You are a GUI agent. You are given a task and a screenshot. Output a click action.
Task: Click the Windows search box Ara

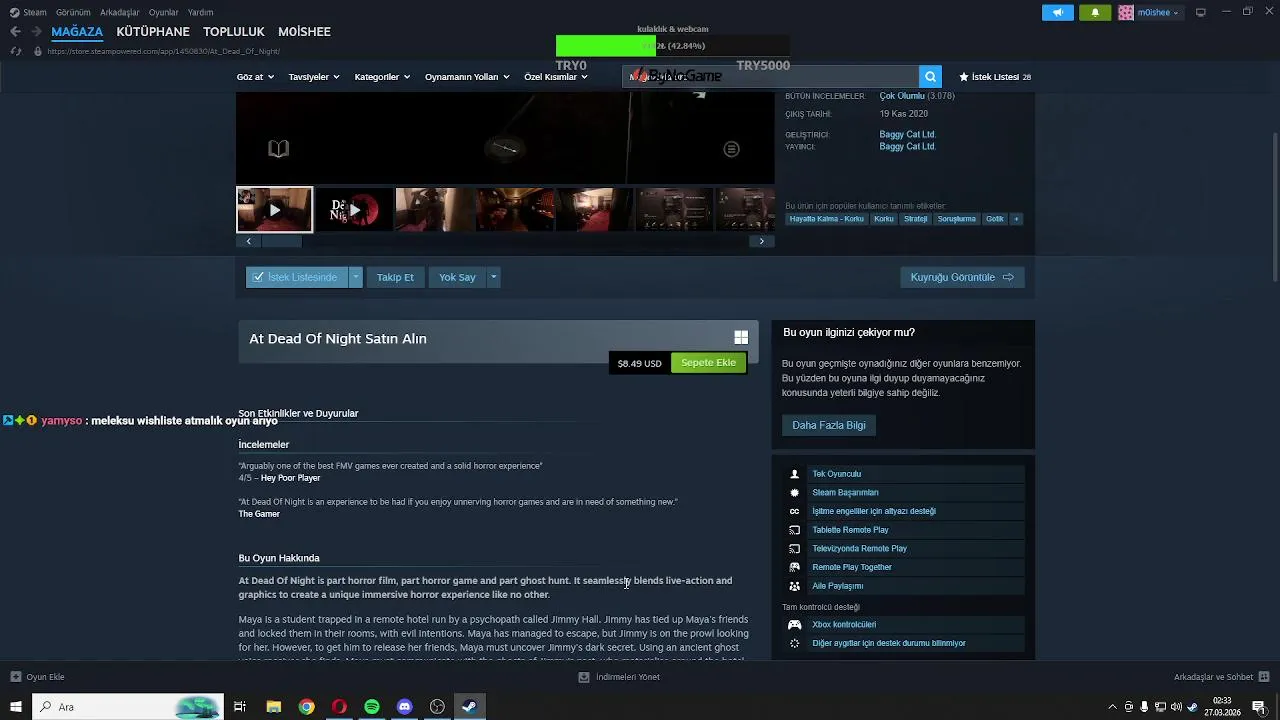tap(128, 707)
